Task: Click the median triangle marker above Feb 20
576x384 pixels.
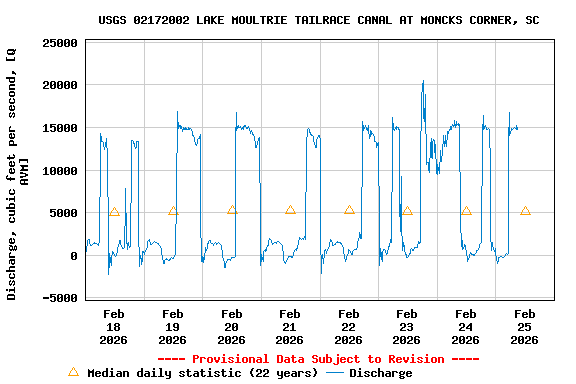Action: coord(232,210)
